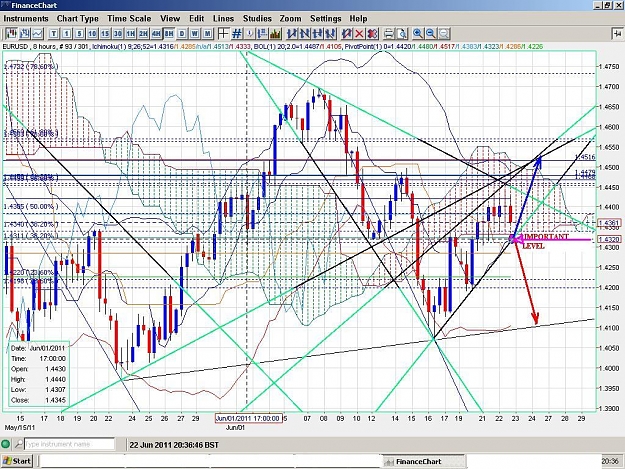Open print preview icon
Screen dimensions: 625x469
(402, 33)
